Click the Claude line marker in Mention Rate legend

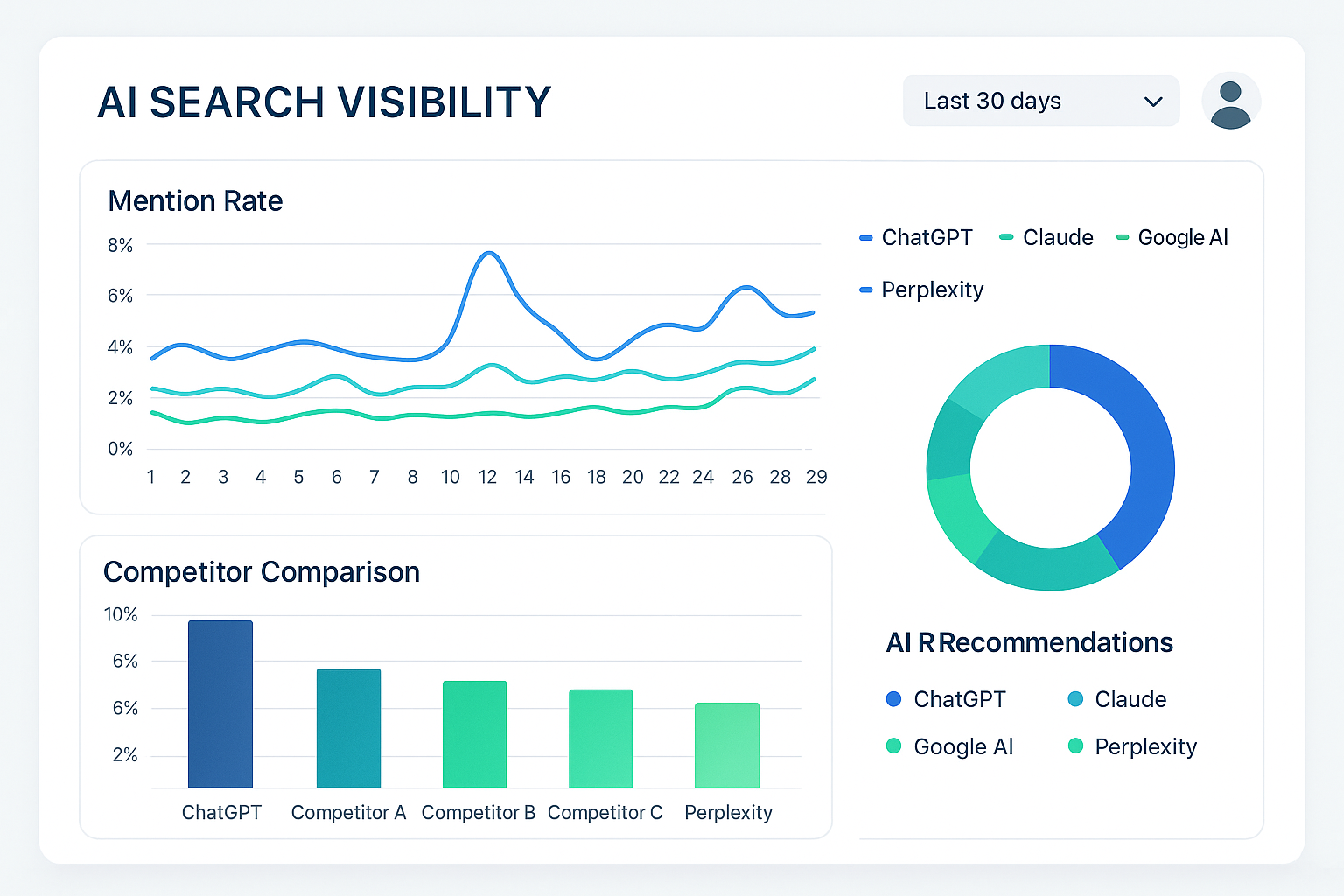(1006, 237)
